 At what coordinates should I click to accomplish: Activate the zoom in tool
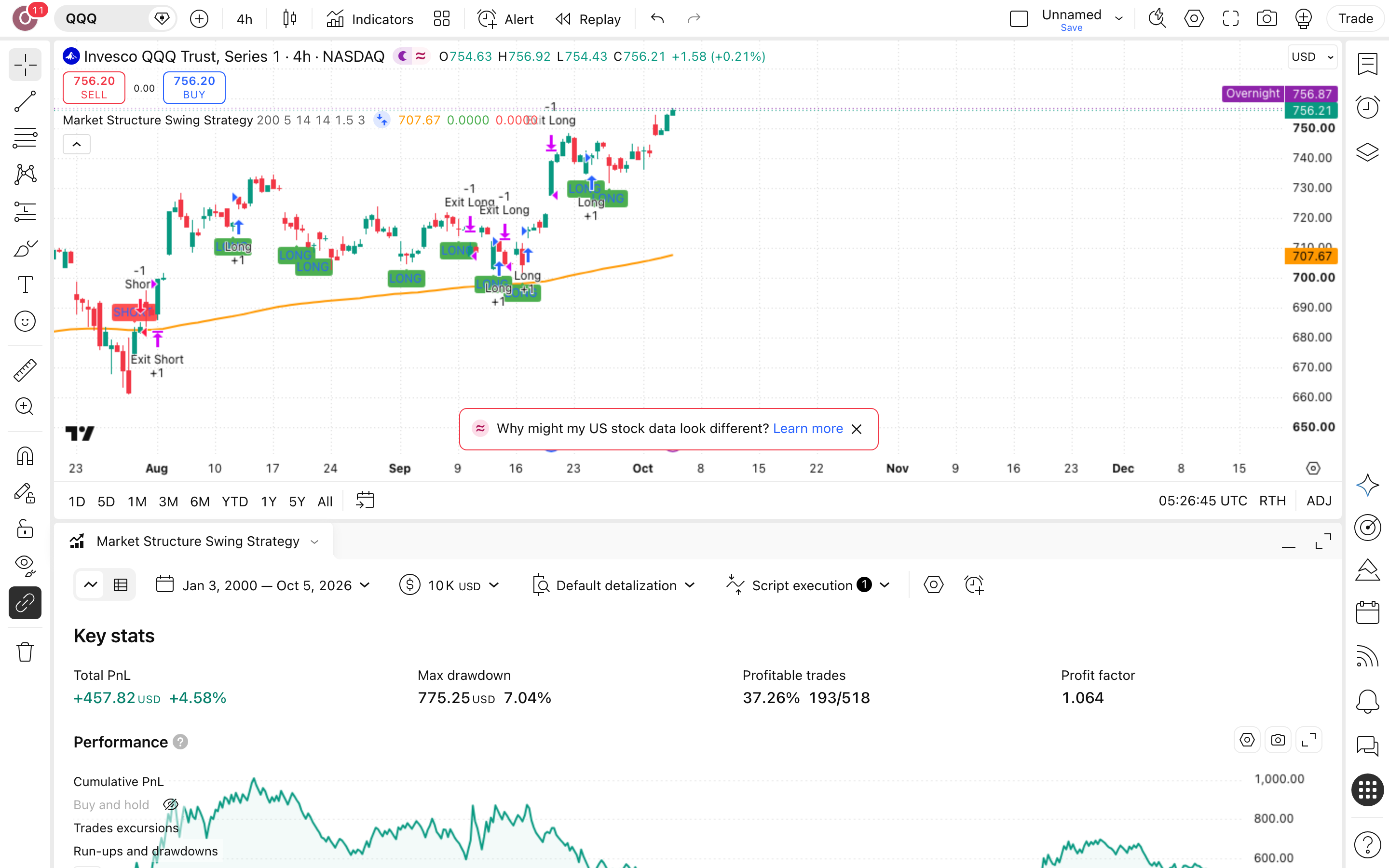[x=25, y=407]
